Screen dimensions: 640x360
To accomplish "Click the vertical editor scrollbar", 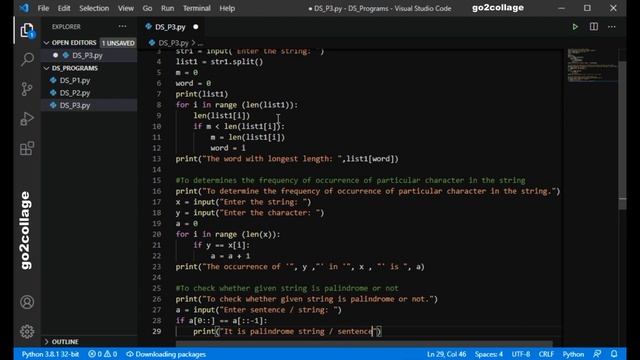I will pyautogui.click(x=622, y=135).
